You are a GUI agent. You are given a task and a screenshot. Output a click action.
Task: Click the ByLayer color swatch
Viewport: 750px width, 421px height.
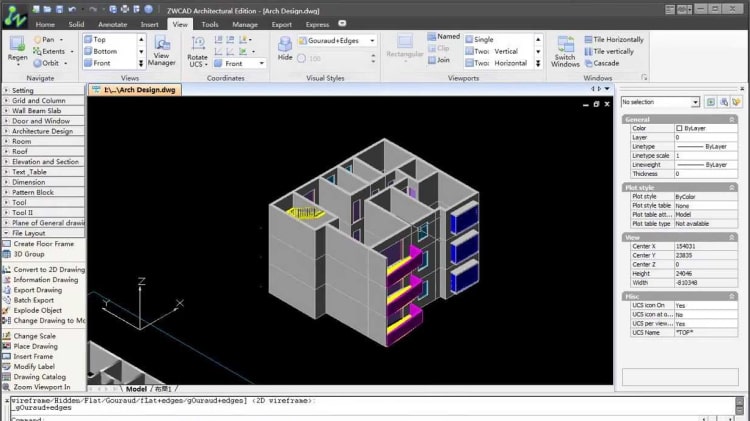[680, 128]
